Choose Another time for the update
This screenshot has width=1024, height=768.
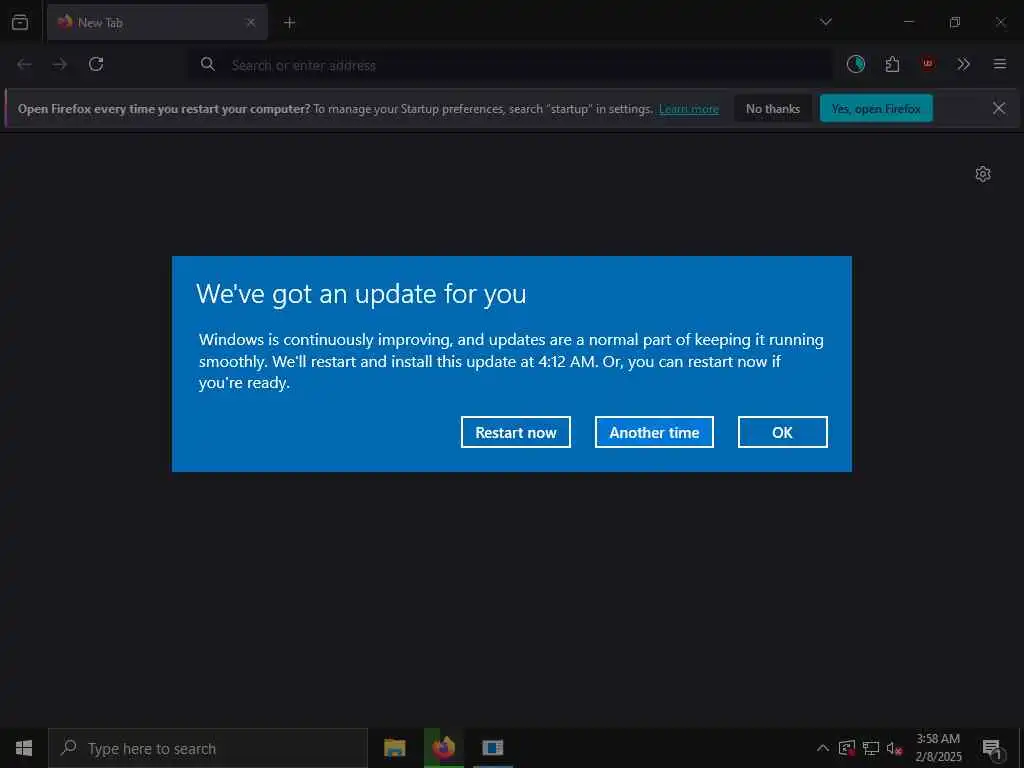point(654,432)
